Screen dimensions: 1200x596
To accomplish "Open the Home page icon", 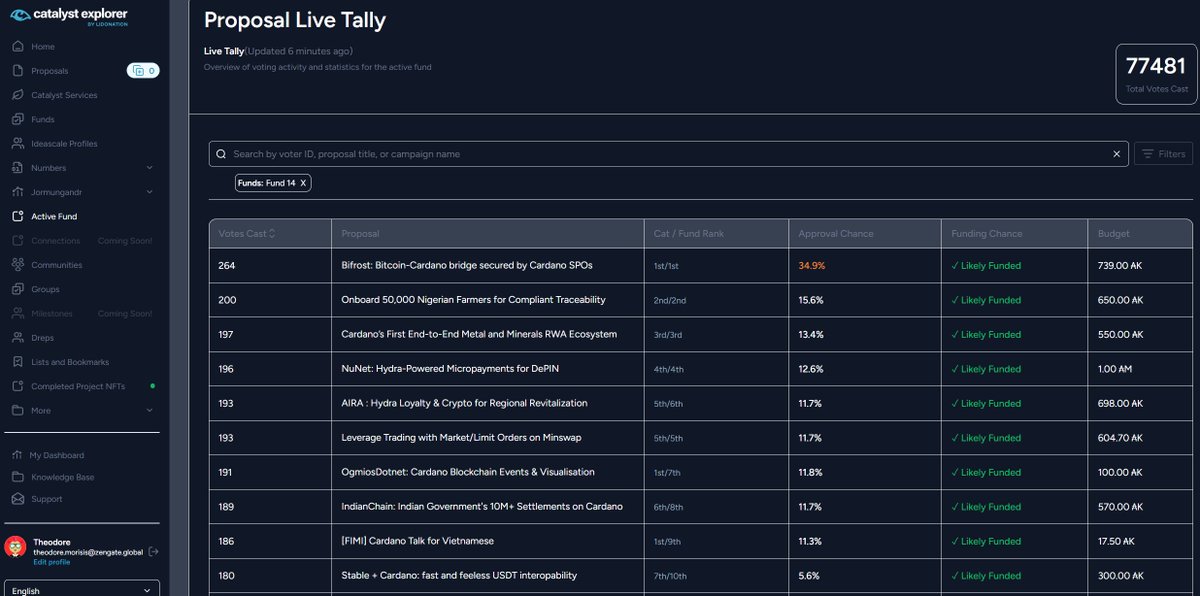I will (17, 47).
